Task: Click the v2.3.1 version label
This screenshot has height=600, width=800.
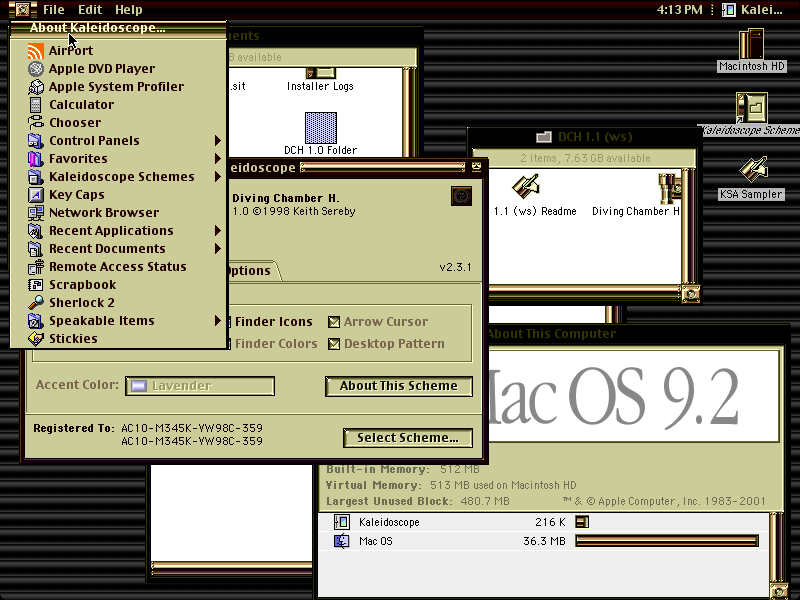Action: tap(455, 267)
